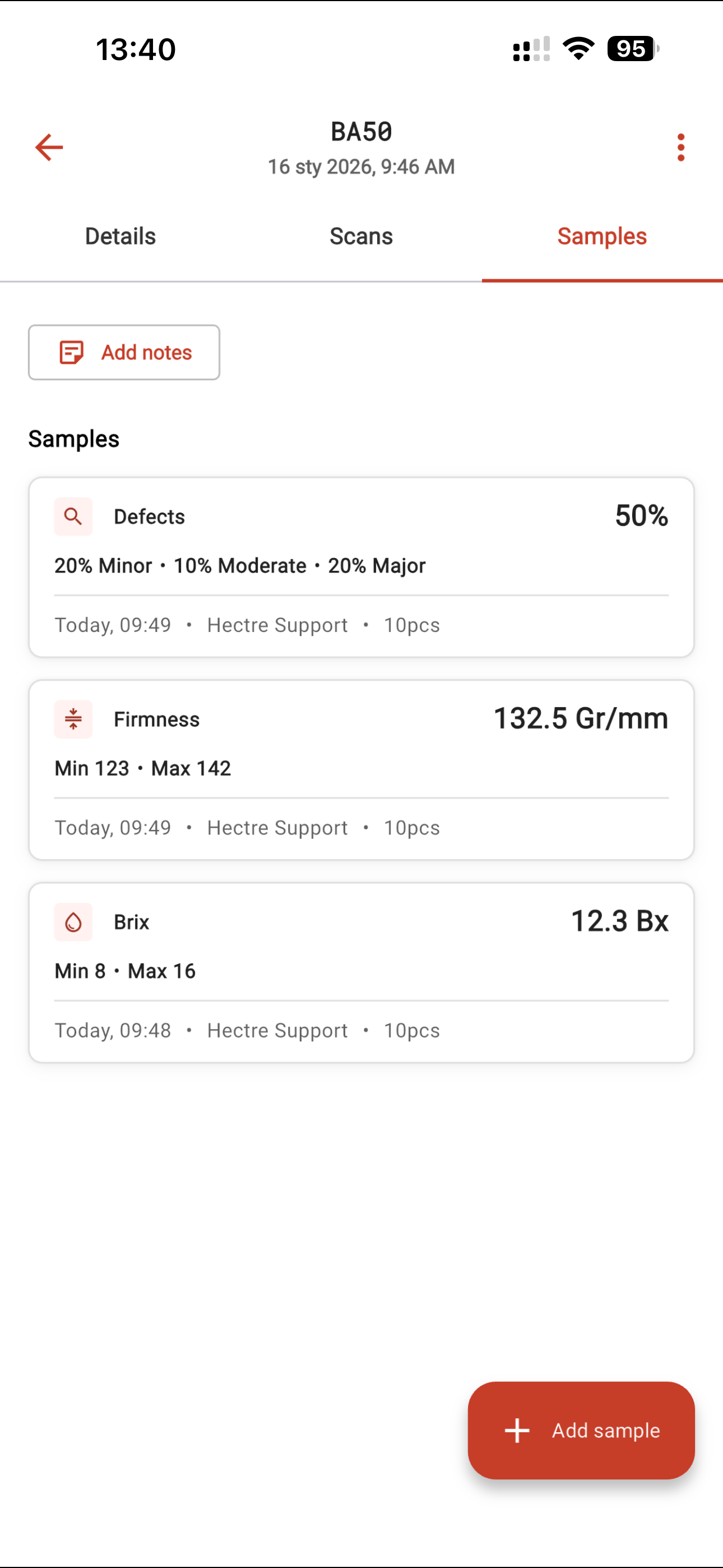Select the Samples tab
This screenshot has height=1568, width=723.
tap(602, 236)
